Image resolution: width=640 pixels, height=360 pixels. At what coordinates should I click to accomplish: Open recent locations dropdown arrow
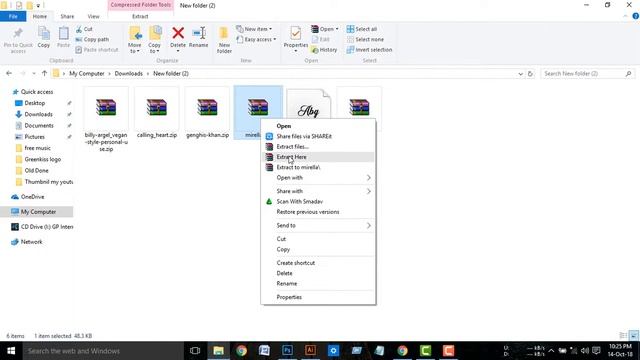point(34,73)
